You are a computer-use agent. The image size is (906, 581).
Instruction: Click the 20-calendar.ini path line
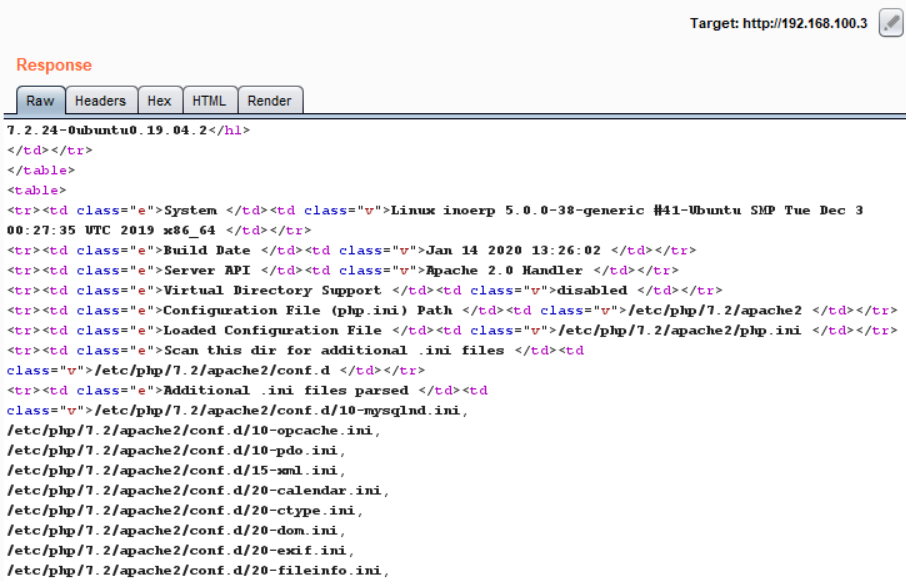point(198,490)
